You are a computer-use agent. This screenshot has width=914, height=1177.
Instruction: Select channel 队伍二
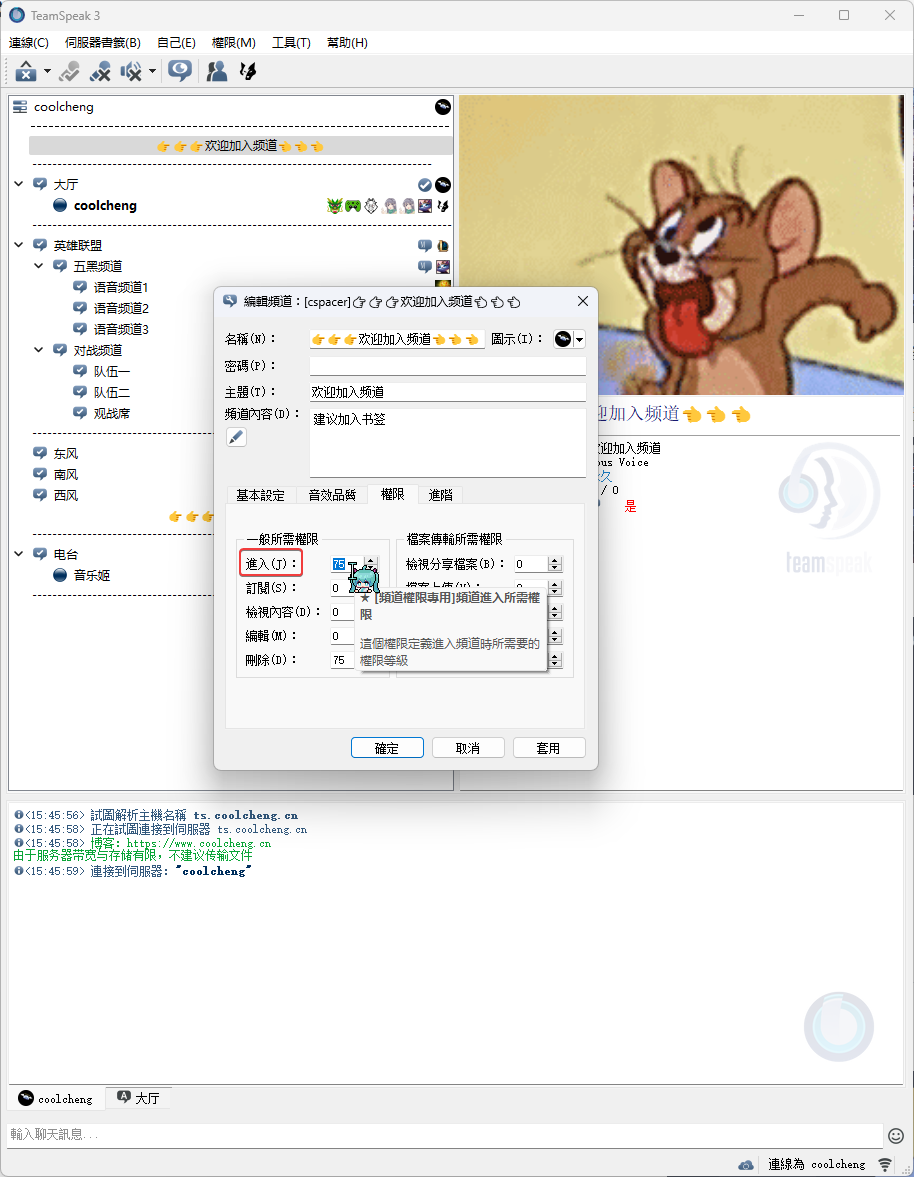click(112, 392)
